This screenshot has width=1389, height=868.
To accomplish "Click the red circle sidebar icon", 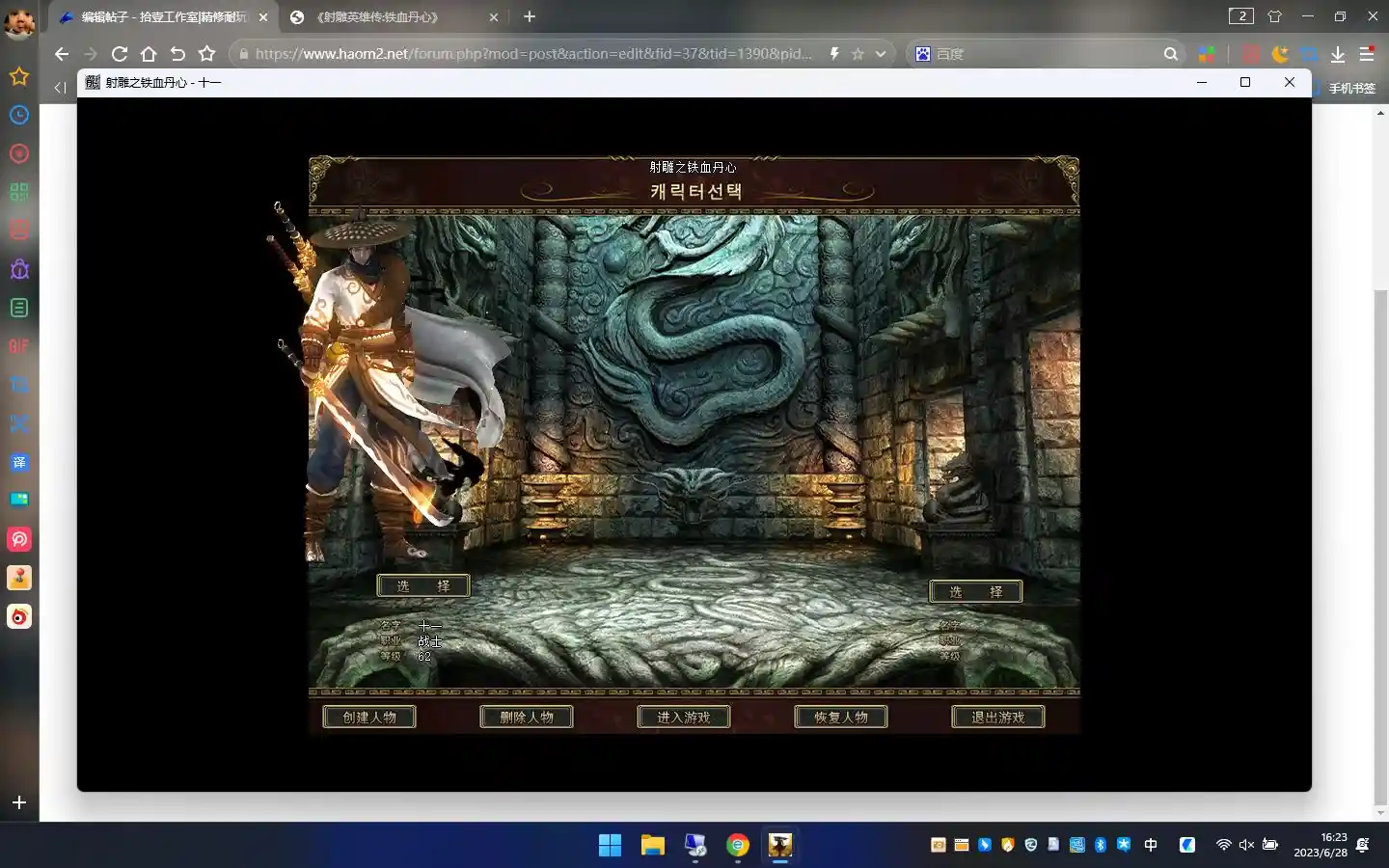I will 19,153.
